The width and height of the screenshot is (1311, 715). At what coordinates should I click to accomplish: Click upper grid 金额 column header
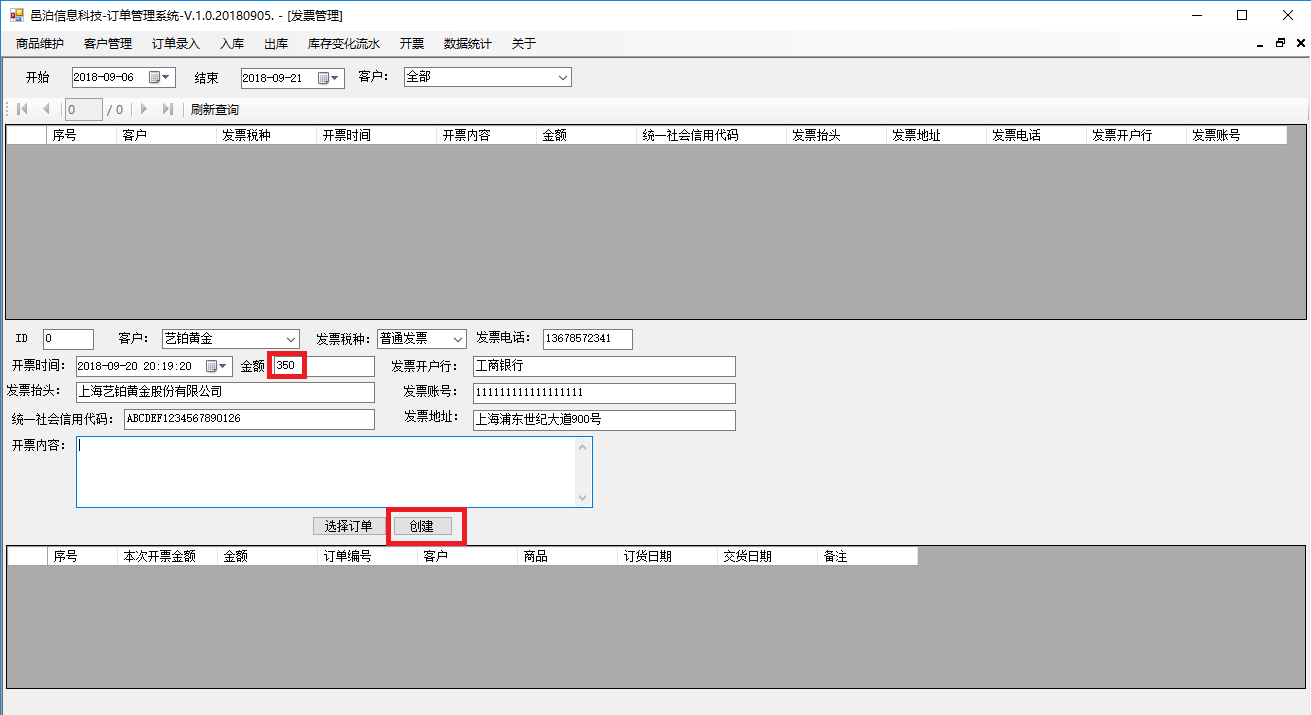coord(587,135)
